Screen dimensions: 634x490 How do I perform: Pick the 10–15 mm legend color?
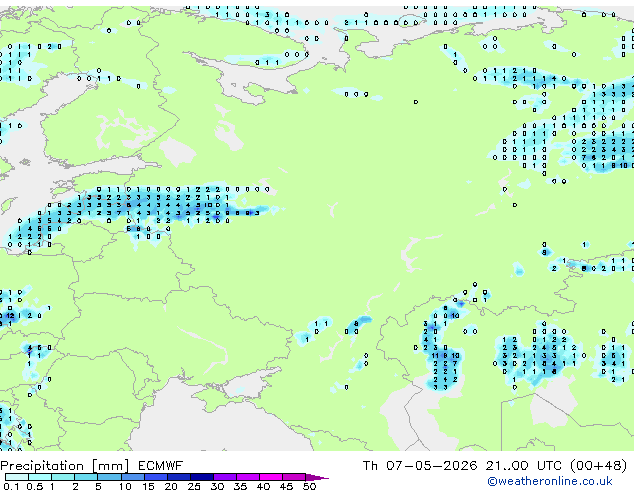[x=133, y=477]
